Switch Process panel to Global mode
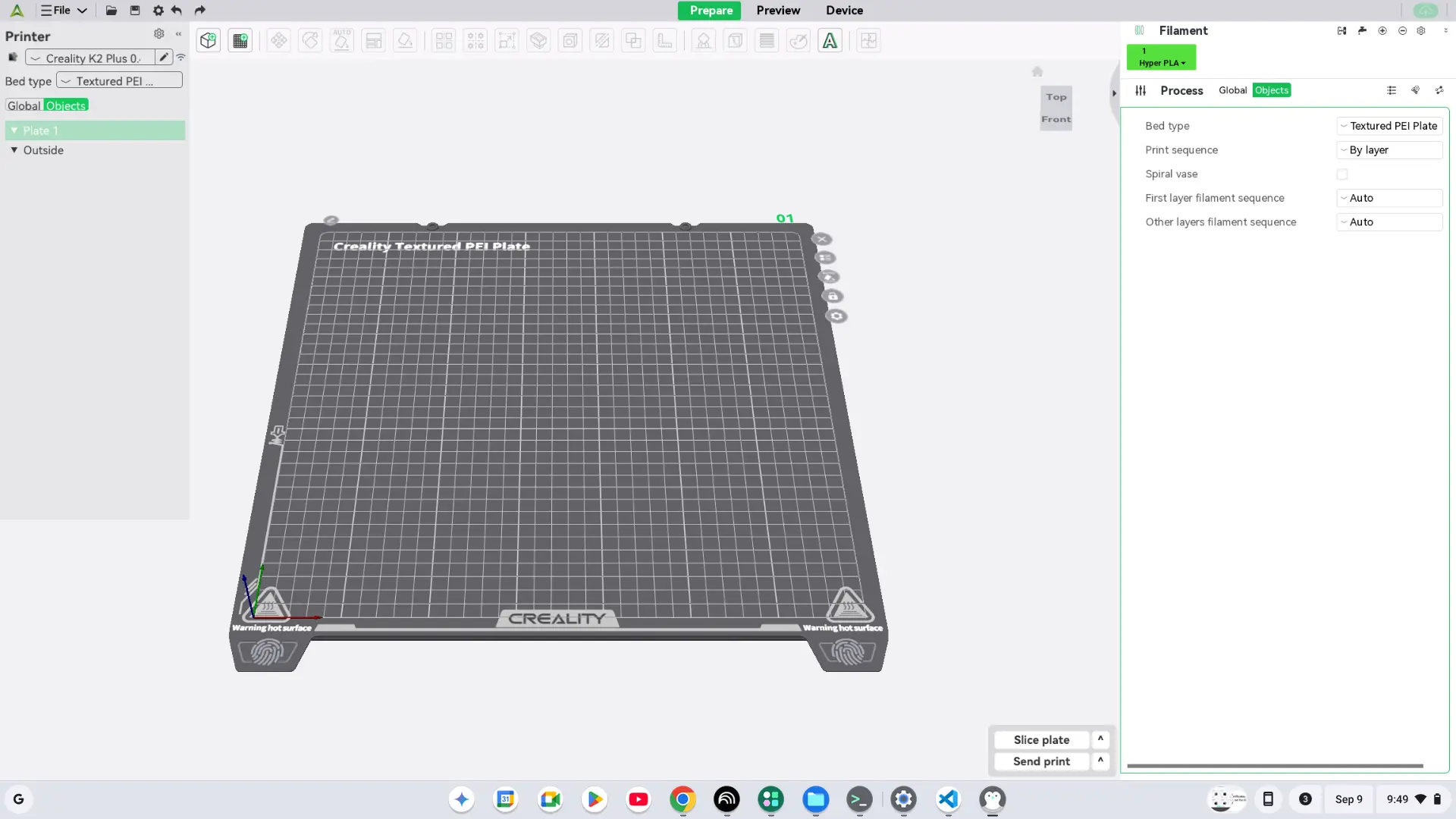The image size is (1456, 819). click(x=1232, y=90)
